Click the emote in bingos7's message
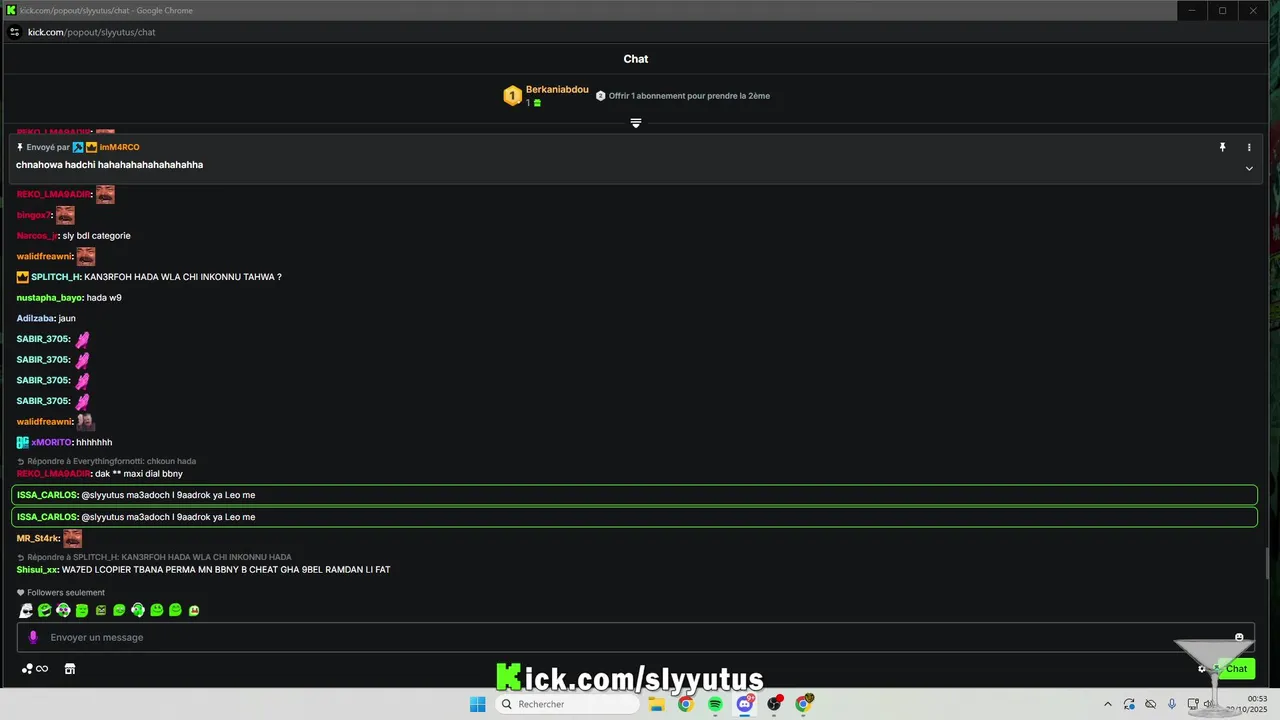This screenshot has width=1280, height=720. coord(65,215)
